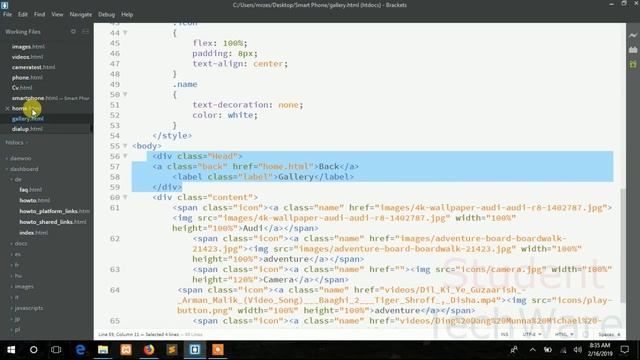Open the File menu

pos(7,14)
